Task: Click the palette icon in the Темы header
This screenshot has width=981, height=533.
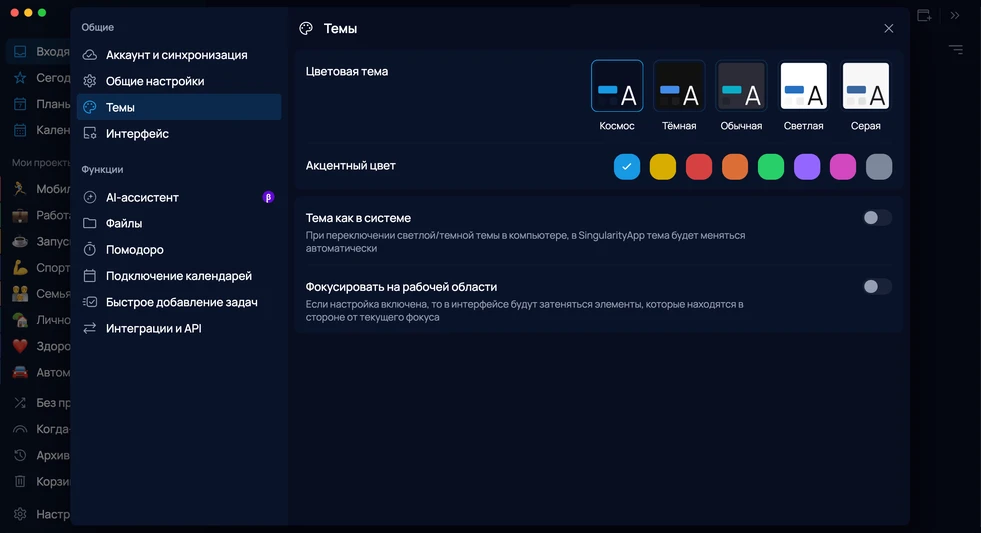Action: [306, 28]
